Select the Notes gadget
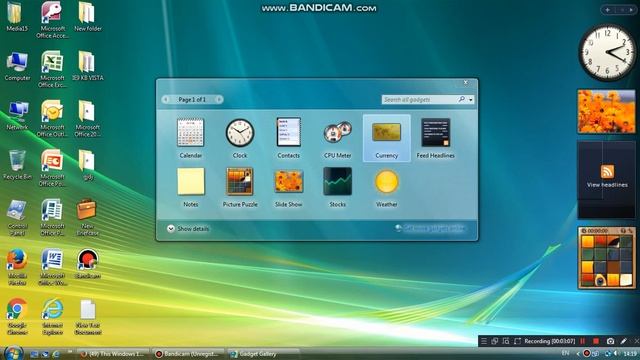 coord(191,187)
